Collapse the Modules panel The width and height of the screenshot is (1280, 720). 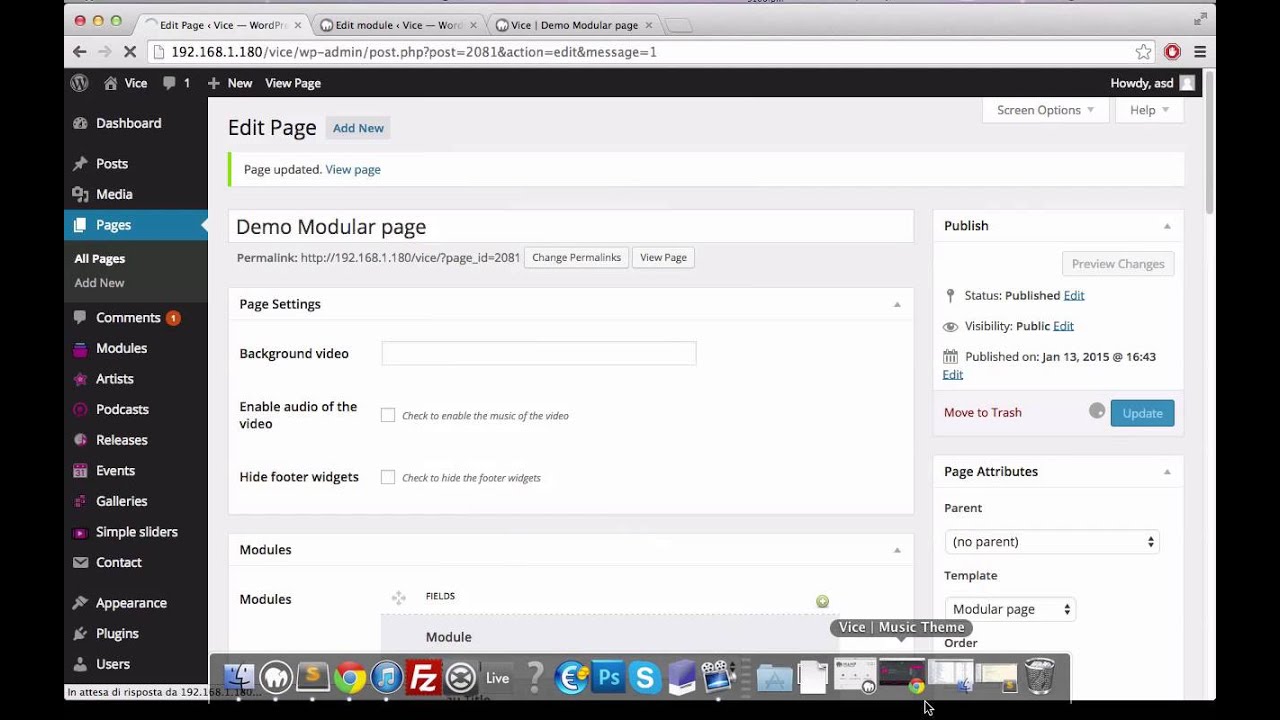click(x=897, y=550)
